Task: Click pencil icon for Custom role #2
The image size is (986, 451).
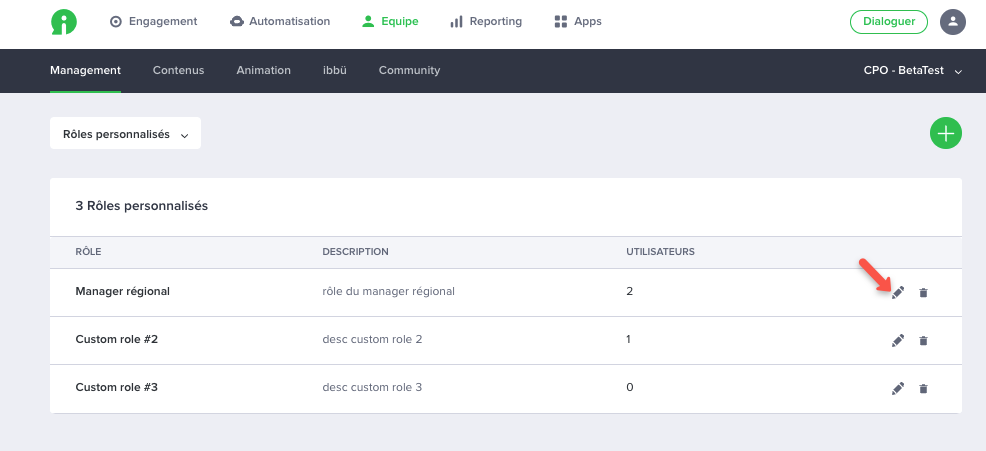Action: (897, 340)
